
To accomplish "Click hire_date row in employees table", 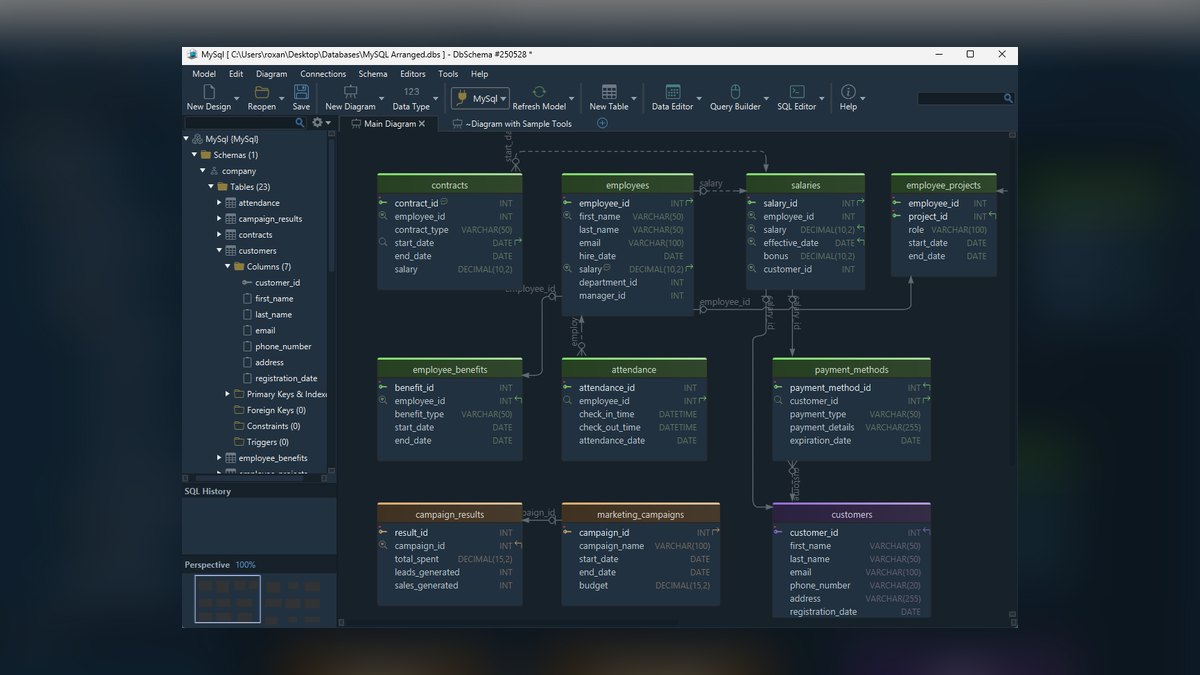I will point(627,256).
